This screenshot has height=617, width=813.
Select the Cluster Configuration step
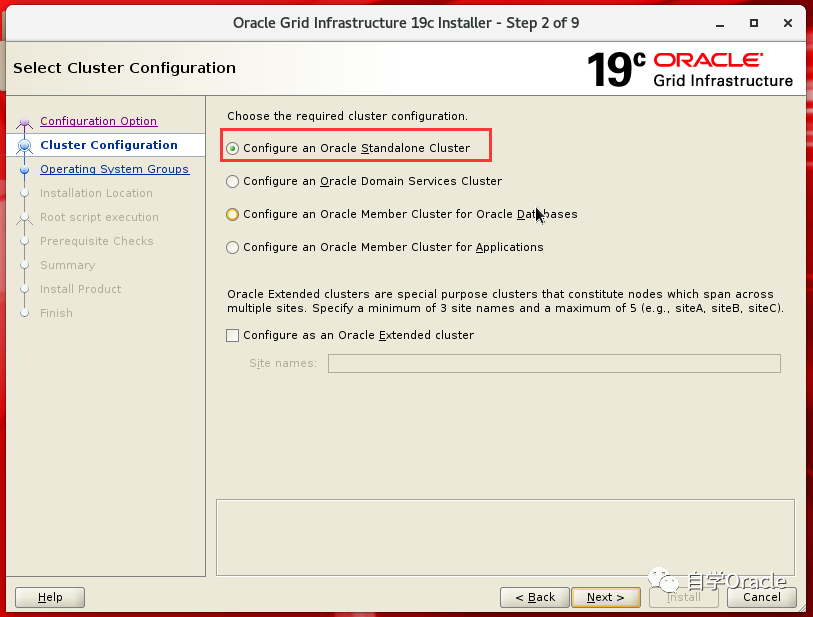tap(109, 145)
